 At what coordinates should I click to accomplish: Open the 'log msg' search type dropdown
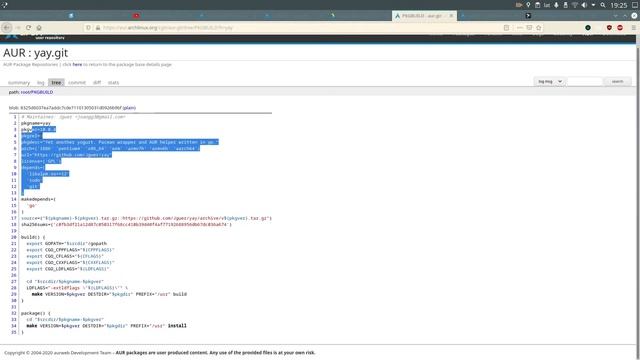(x=549, y=82)
